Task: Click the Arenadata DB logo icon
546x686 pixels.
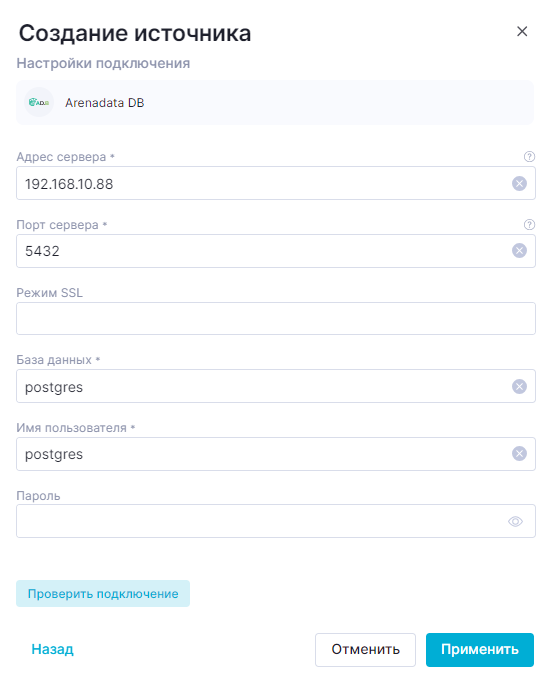Action: [x=39, y=102]
